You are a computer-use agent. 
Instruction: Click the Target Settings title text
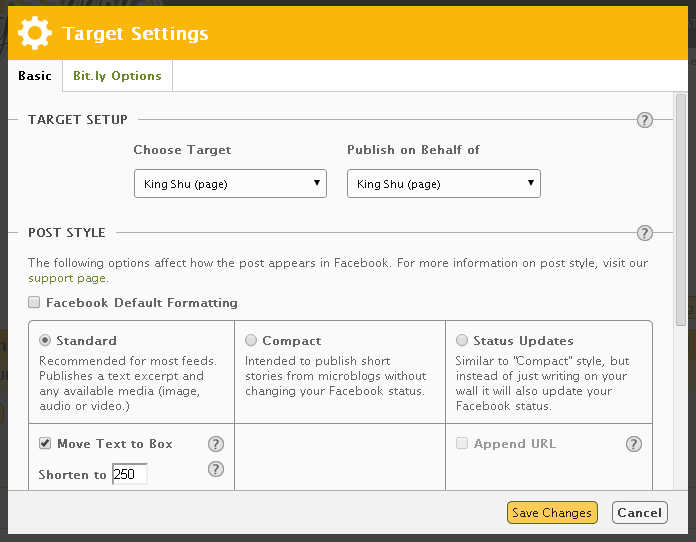(135, 34)
